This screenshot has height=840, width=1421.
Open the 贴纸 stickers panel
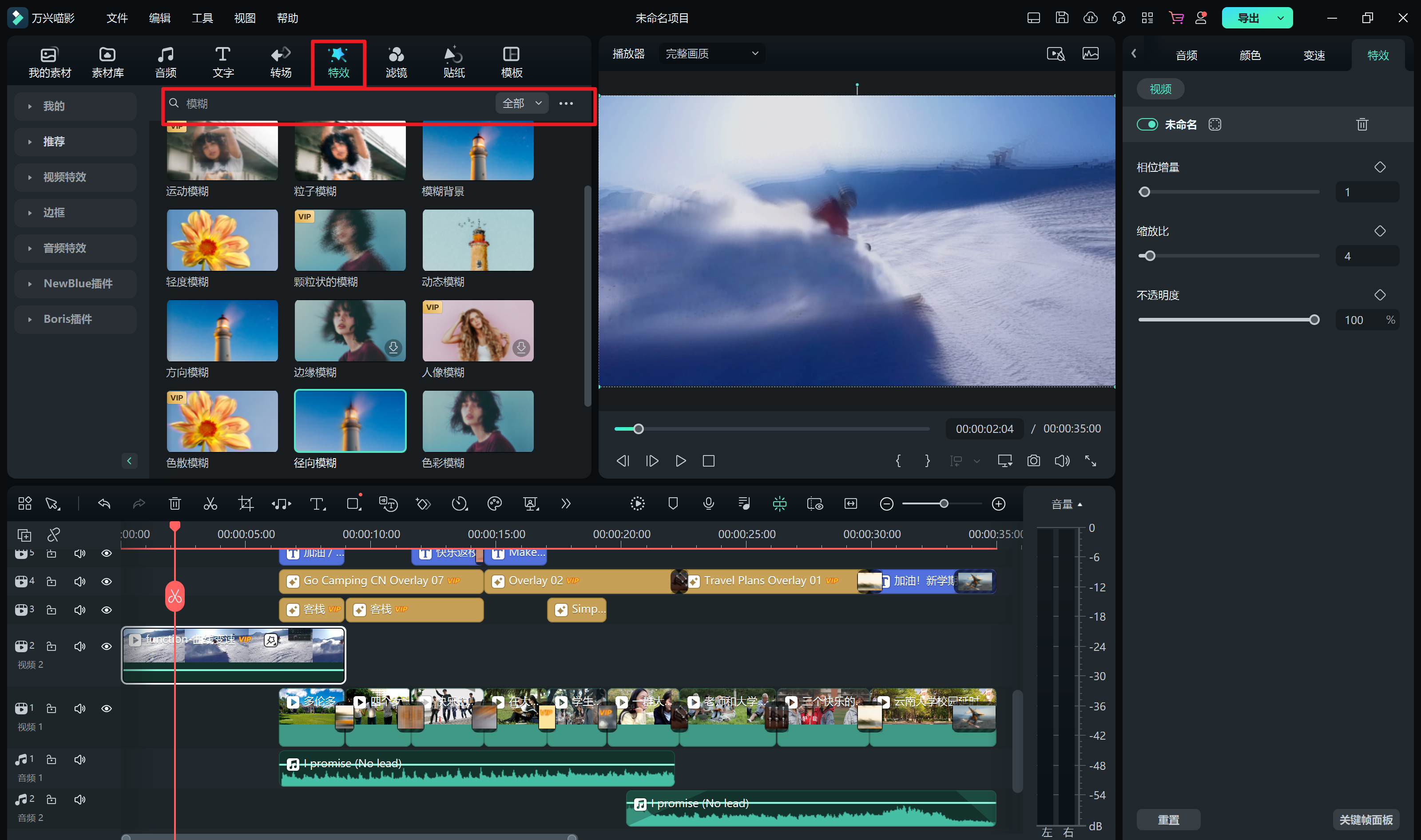pyautogui.click(x=454, y=62)
